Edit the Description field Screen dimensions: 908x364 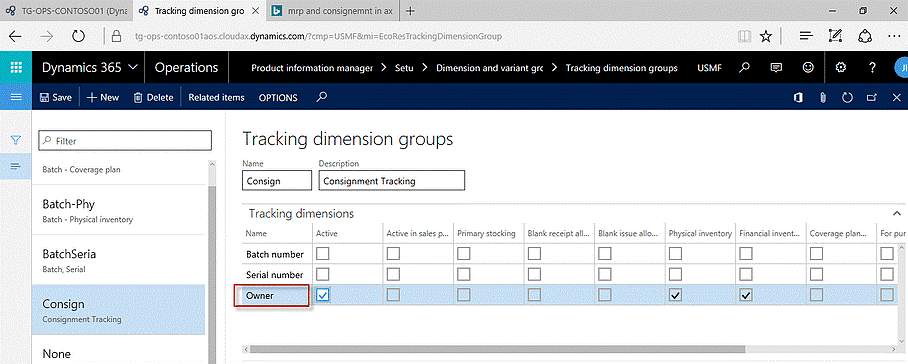point(392,181)
